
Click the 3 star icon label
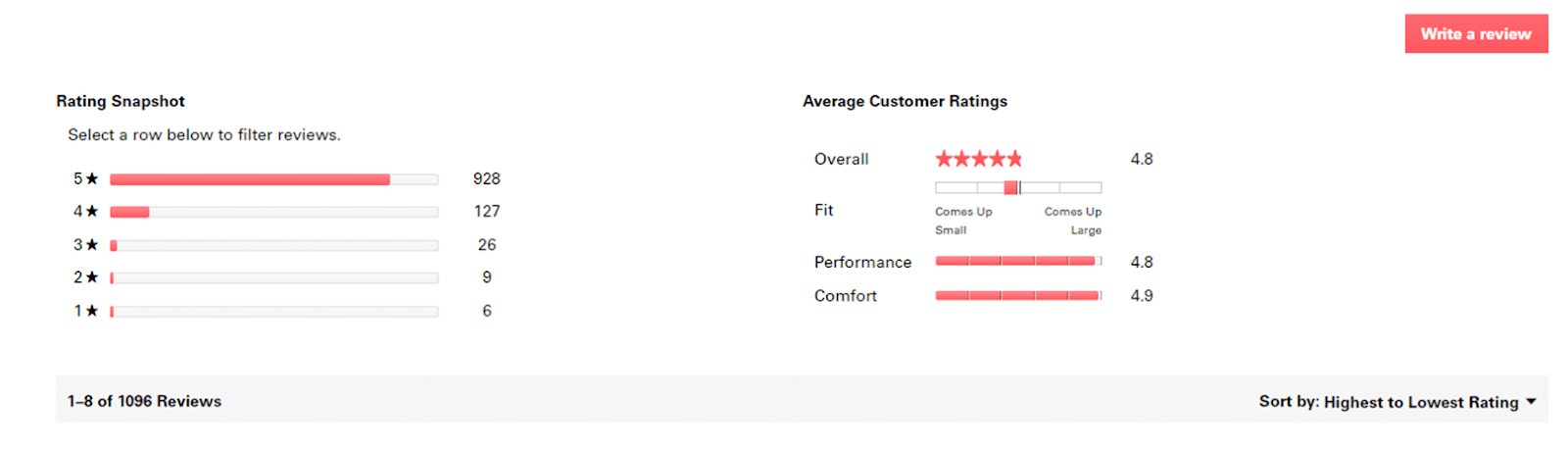[86, 245]
